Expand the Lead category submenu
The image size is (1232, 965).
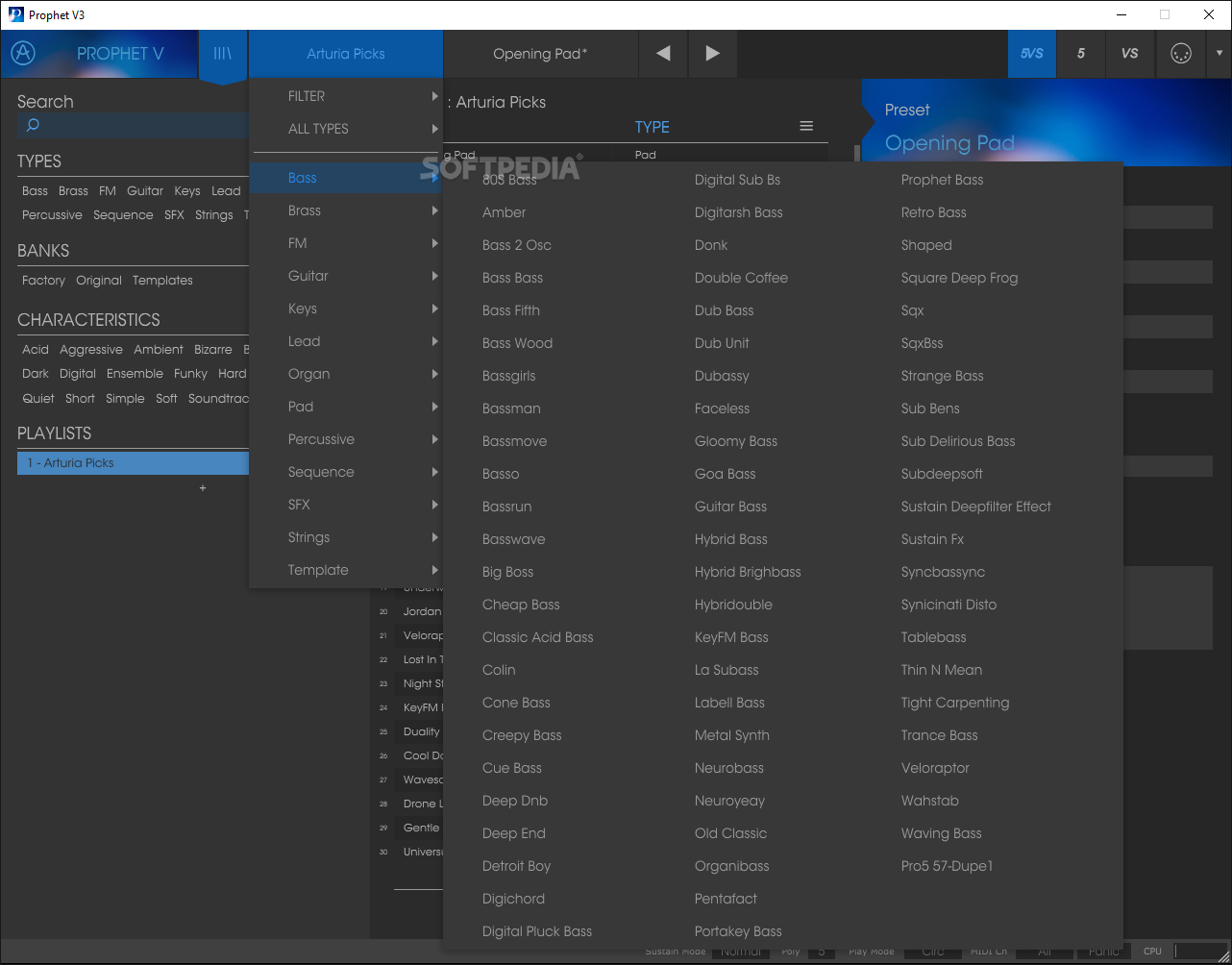[x=346, y=341]
